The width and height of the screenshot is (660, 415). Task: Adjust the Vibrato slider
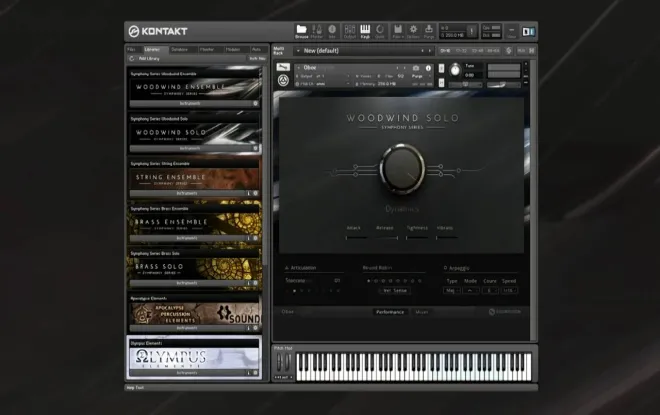(x=447, y=238)
